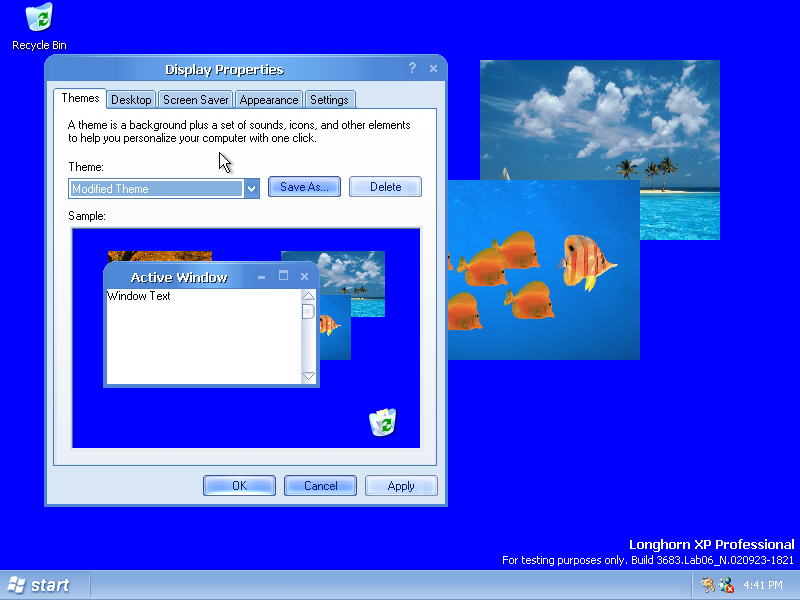Select the Themes tab

[x=80, y=98]
